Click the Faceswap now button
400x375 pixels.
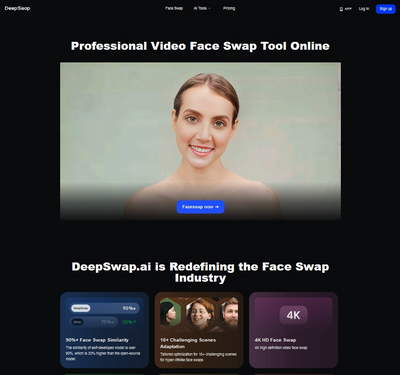point(200,207)
